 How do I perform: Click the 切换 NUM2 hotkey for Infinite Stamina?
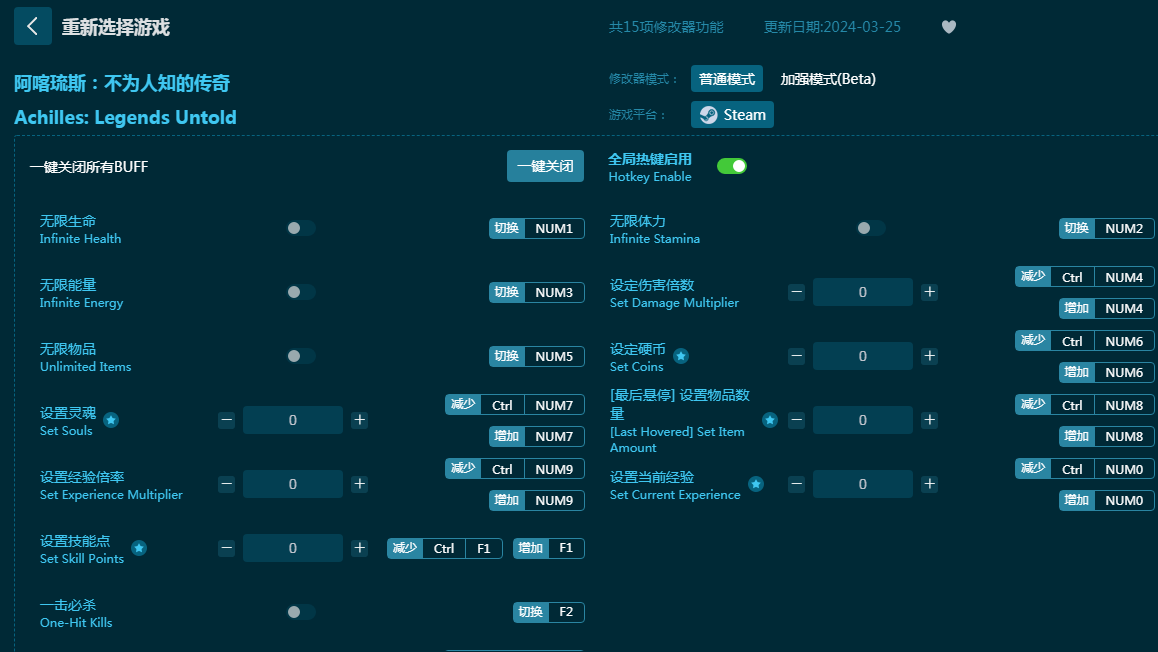point(1106,228)
